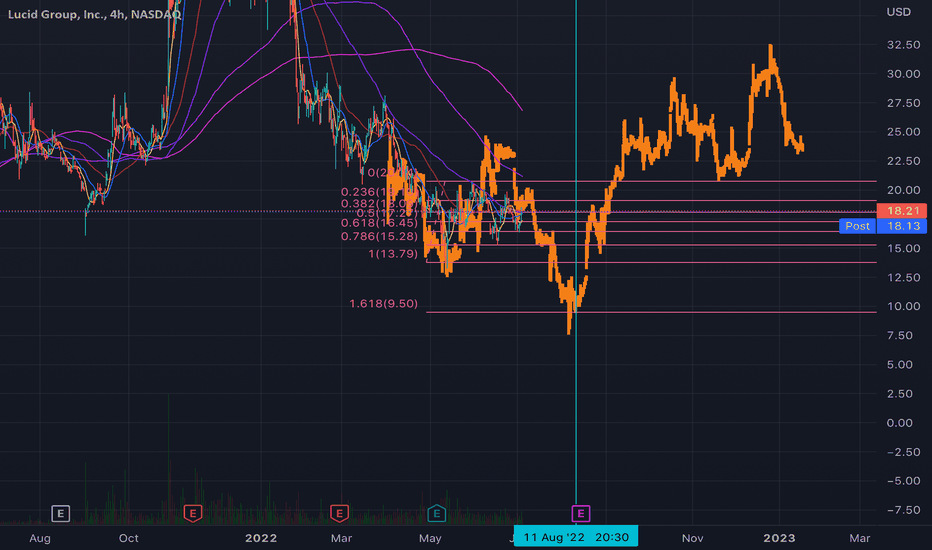The width and height of the screenshot is (932, 550).
Task: Select the 1(13.79) Fibonacci level label
Action: (393, 254)
